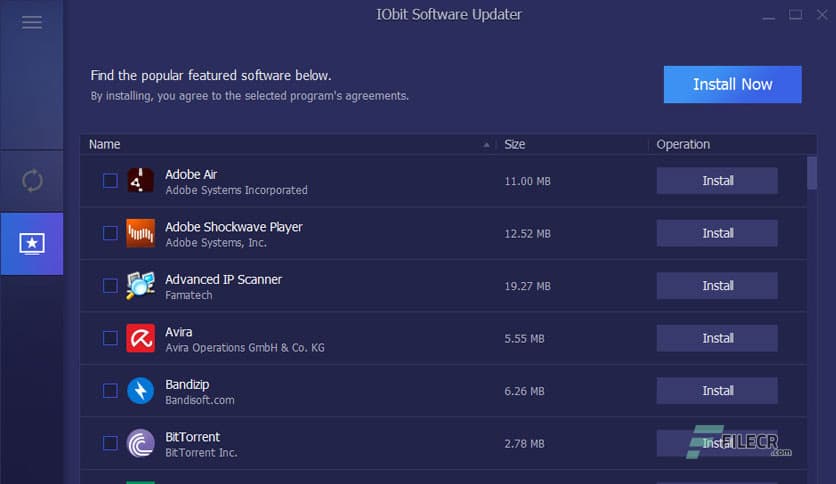
Task: Click Adobe Systems Incorporated publisher text
Action: pyautogui.click(x=236, y=190)
